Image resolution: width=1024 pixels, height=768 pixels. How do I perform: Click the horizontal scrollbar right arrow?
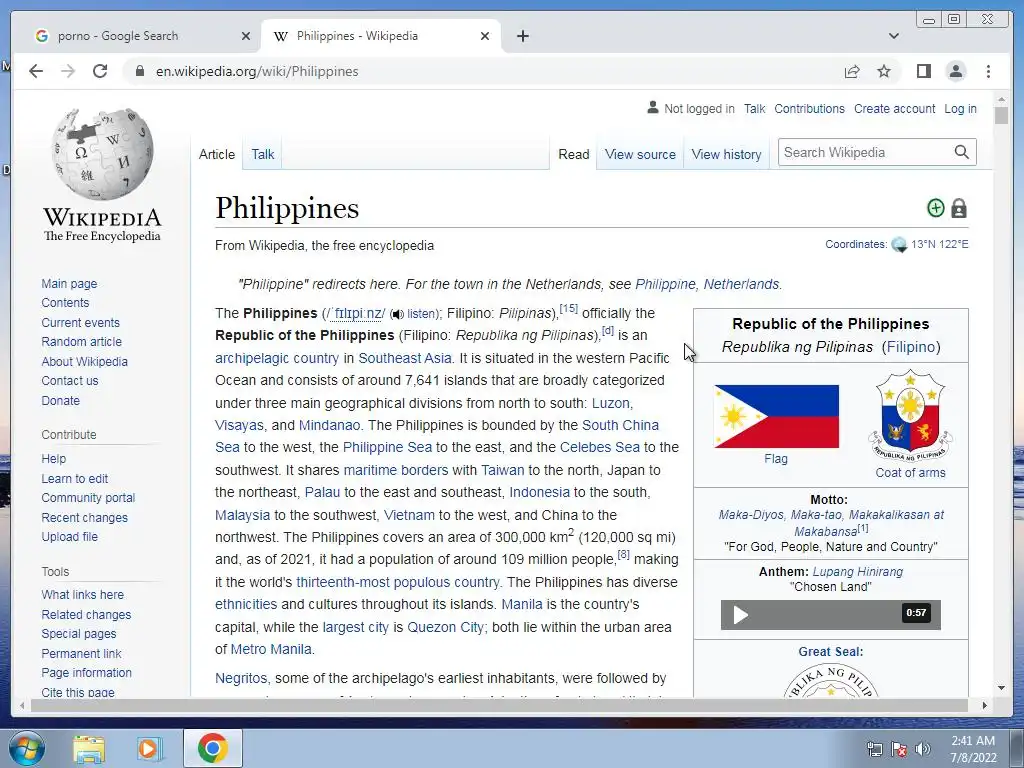pos(985,705)
